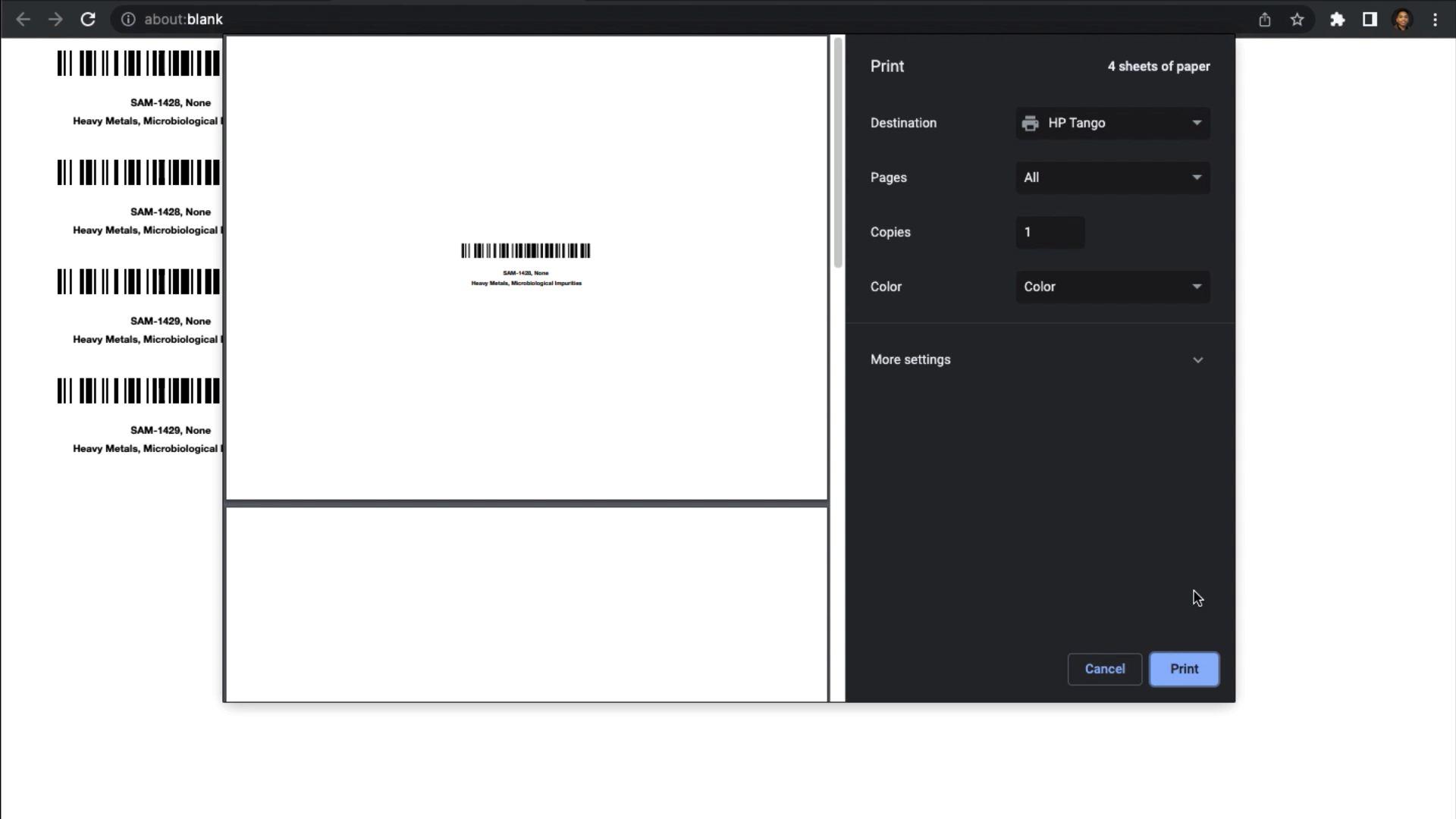Click the back navigation arrow icon

24,19
